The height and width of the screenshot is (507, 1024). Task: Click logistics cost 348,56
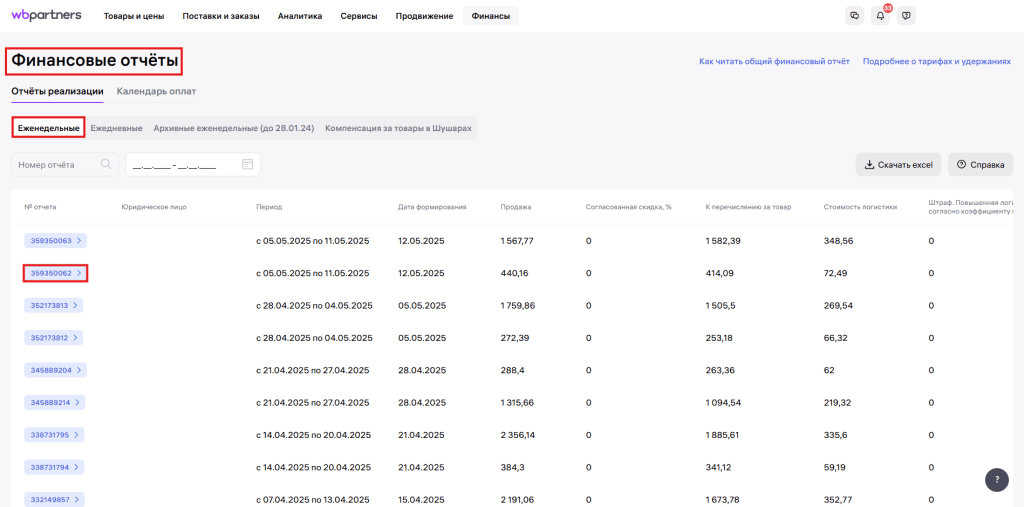[839, 241]
